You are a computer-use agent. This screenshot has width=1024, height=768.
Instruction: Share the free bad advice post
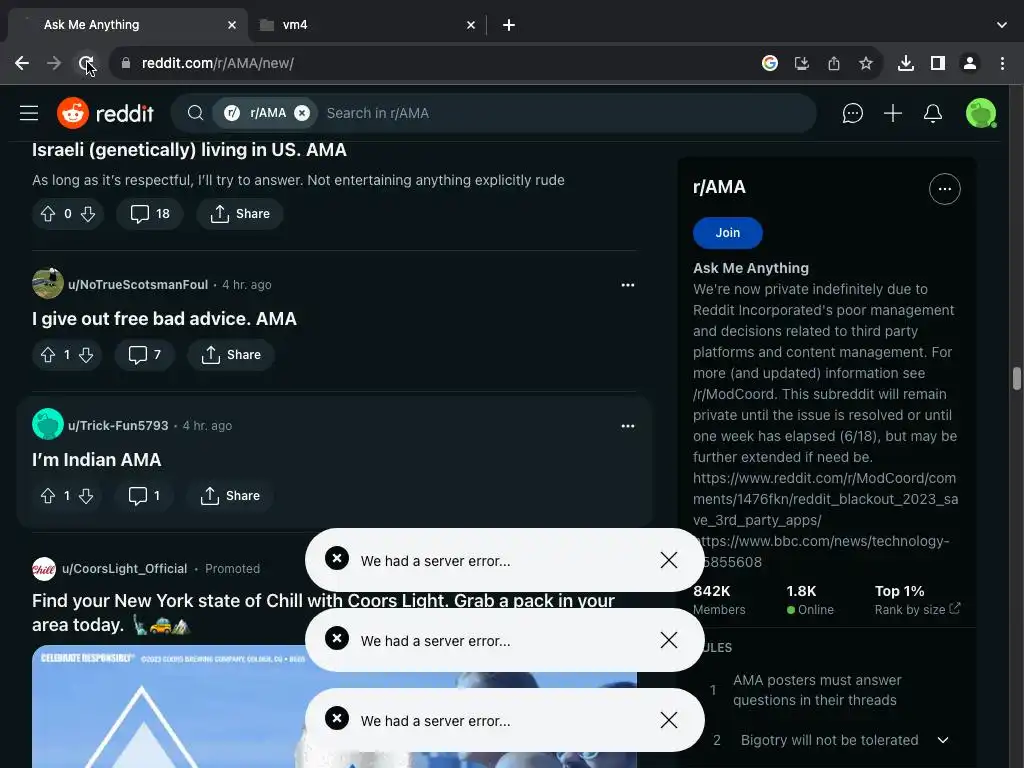point(231,355)
